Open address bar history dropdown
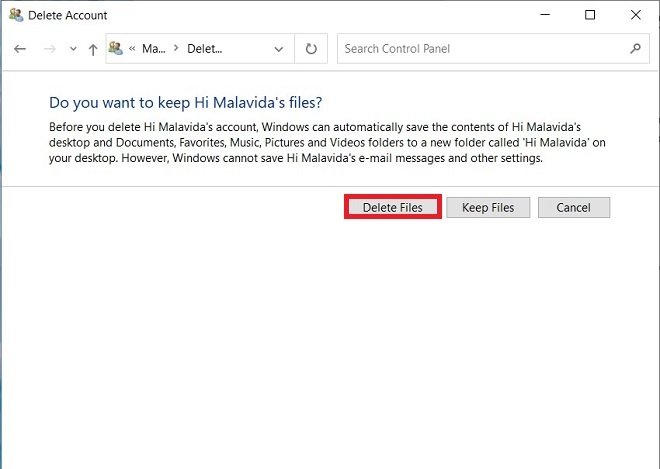The image size is (660, 469). (x=278, y=49)
